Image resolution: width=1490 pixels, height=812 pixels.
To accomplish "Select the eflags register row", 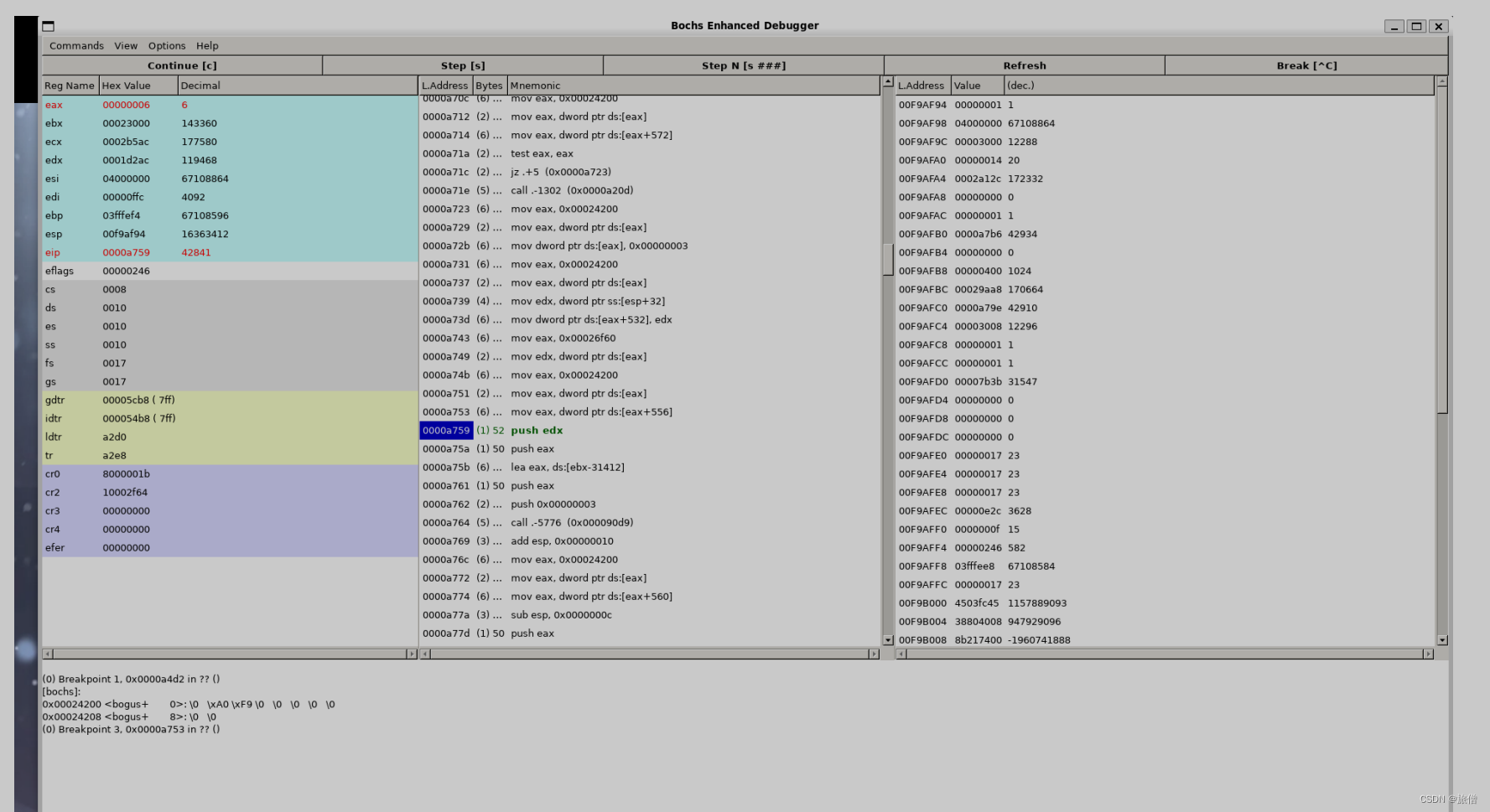I will click(230, 271).
